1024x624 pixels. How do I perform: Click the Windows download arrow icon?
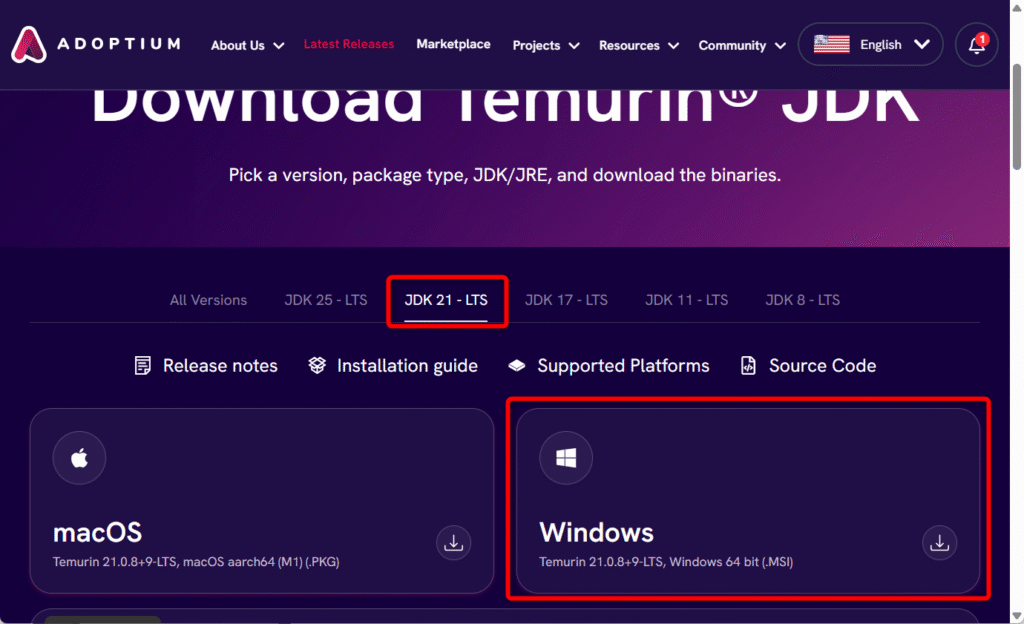point(939,543)
